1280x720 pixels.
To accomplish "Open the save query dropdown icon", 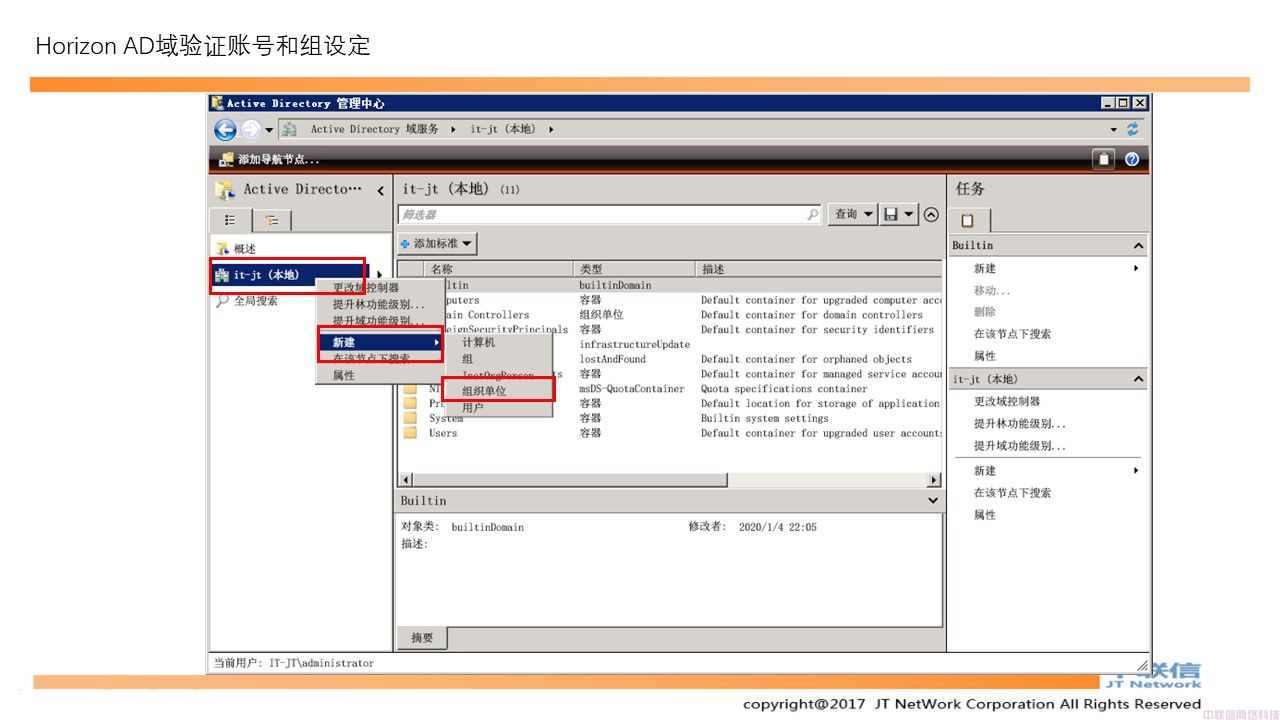I will [899, 214].
